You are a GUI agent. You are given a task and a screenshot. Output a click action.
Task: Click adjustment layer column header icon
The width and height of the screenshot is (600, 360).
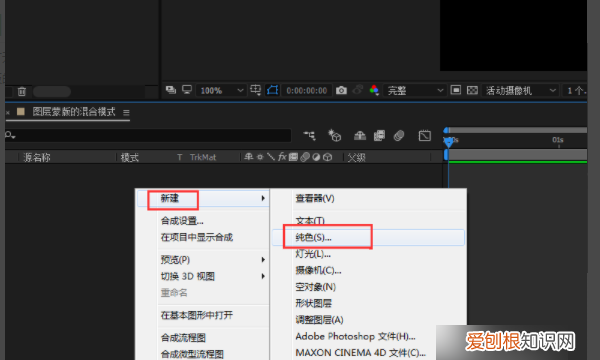pyautogui.click(x=316, y=157)
